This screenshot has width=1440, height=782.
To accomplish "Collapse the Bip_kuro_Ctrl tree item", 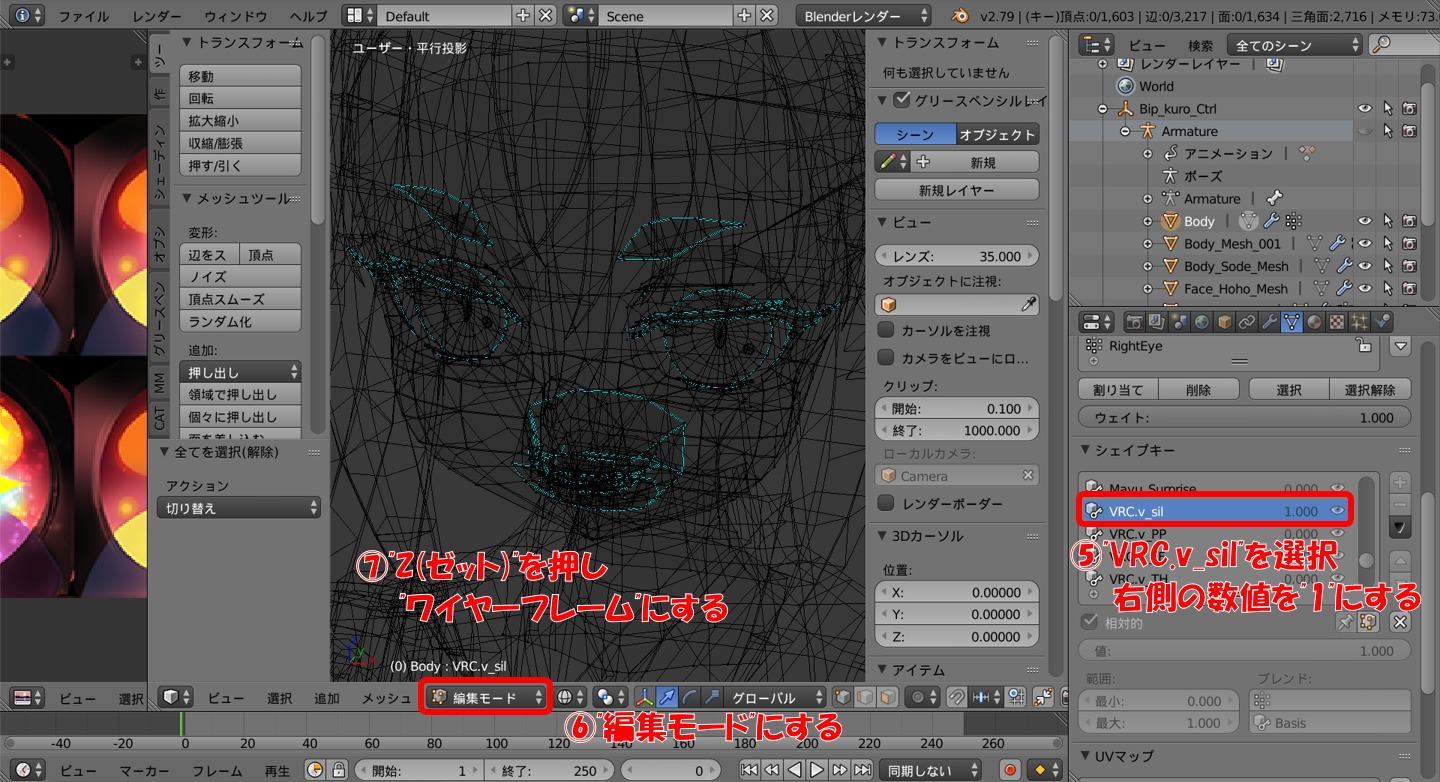I will point(1103,109).
